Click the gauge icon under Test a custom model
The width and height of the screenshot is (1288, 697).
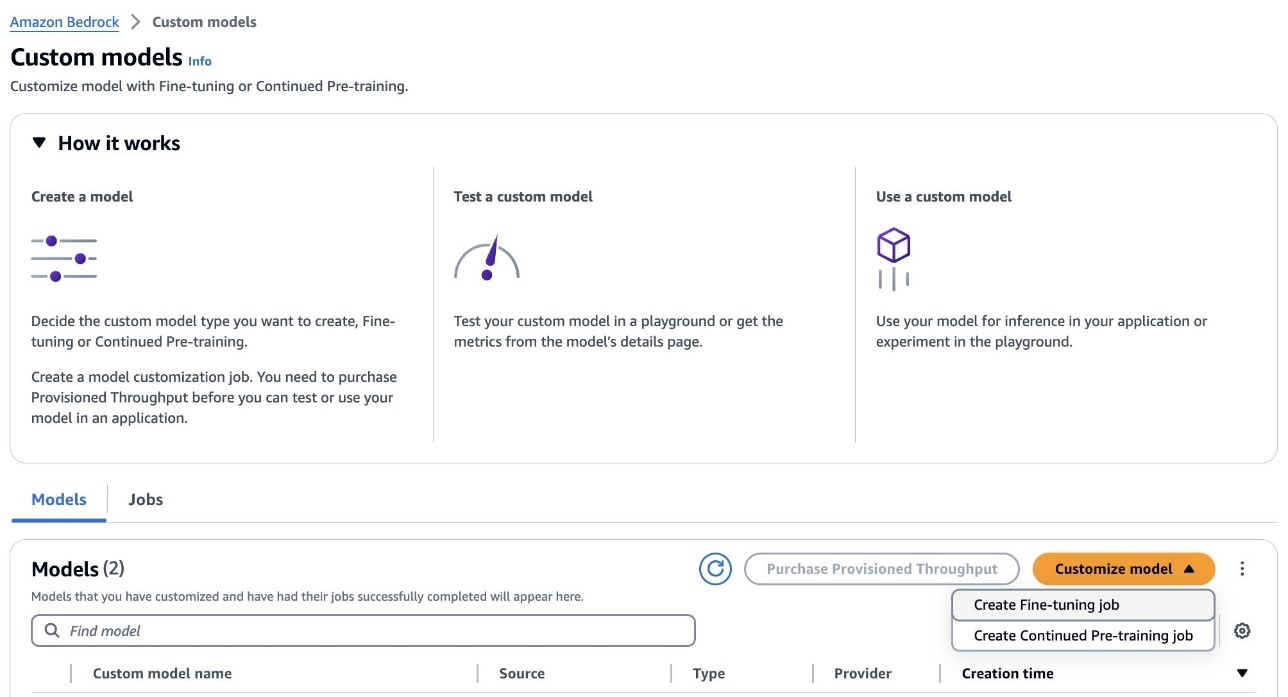coord(487,259)
